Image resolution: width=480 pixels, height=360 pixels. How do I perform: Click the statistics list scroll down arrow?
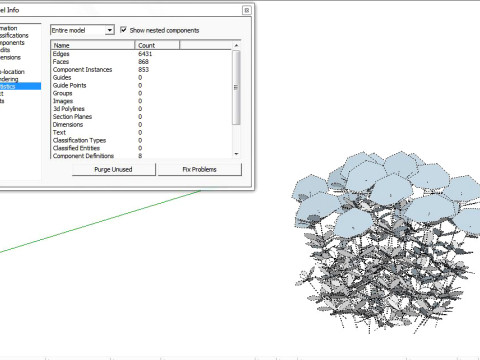click(236, 154)
